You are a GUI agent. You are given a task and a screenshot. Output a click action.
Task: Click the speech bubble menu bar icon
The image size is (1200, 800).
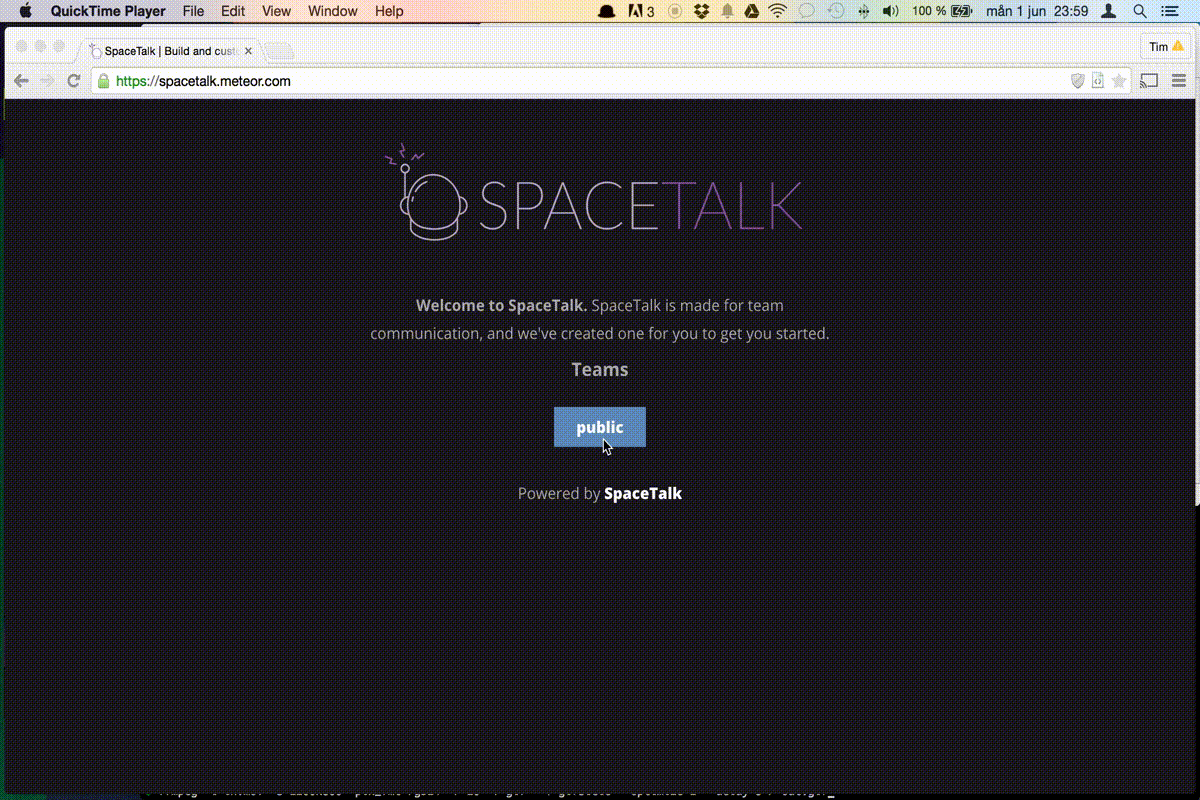pyautogui.click(x=806, y=11)
